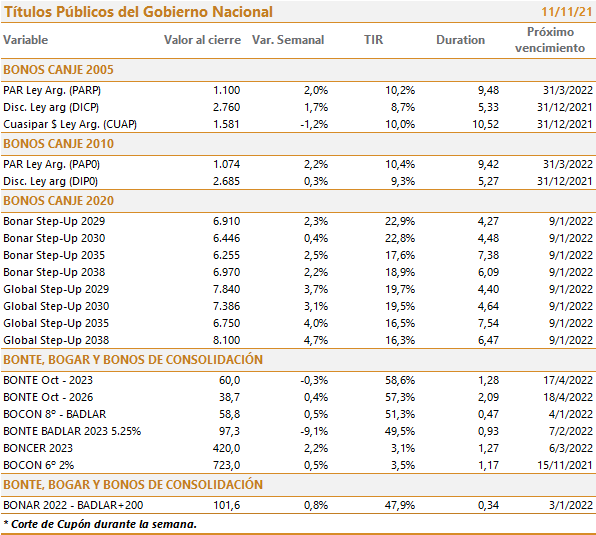This screenshot has height=535, width=596.
Task: Click the BOCON 8° - BADLAR row label
Action: 55,415
